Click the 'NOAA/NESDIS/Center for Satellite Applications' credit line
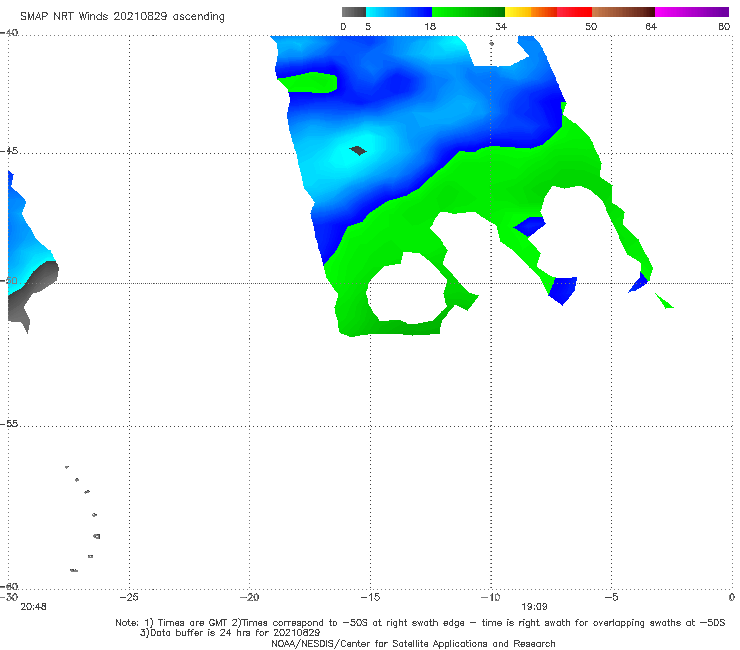 (x=413, y=643)
